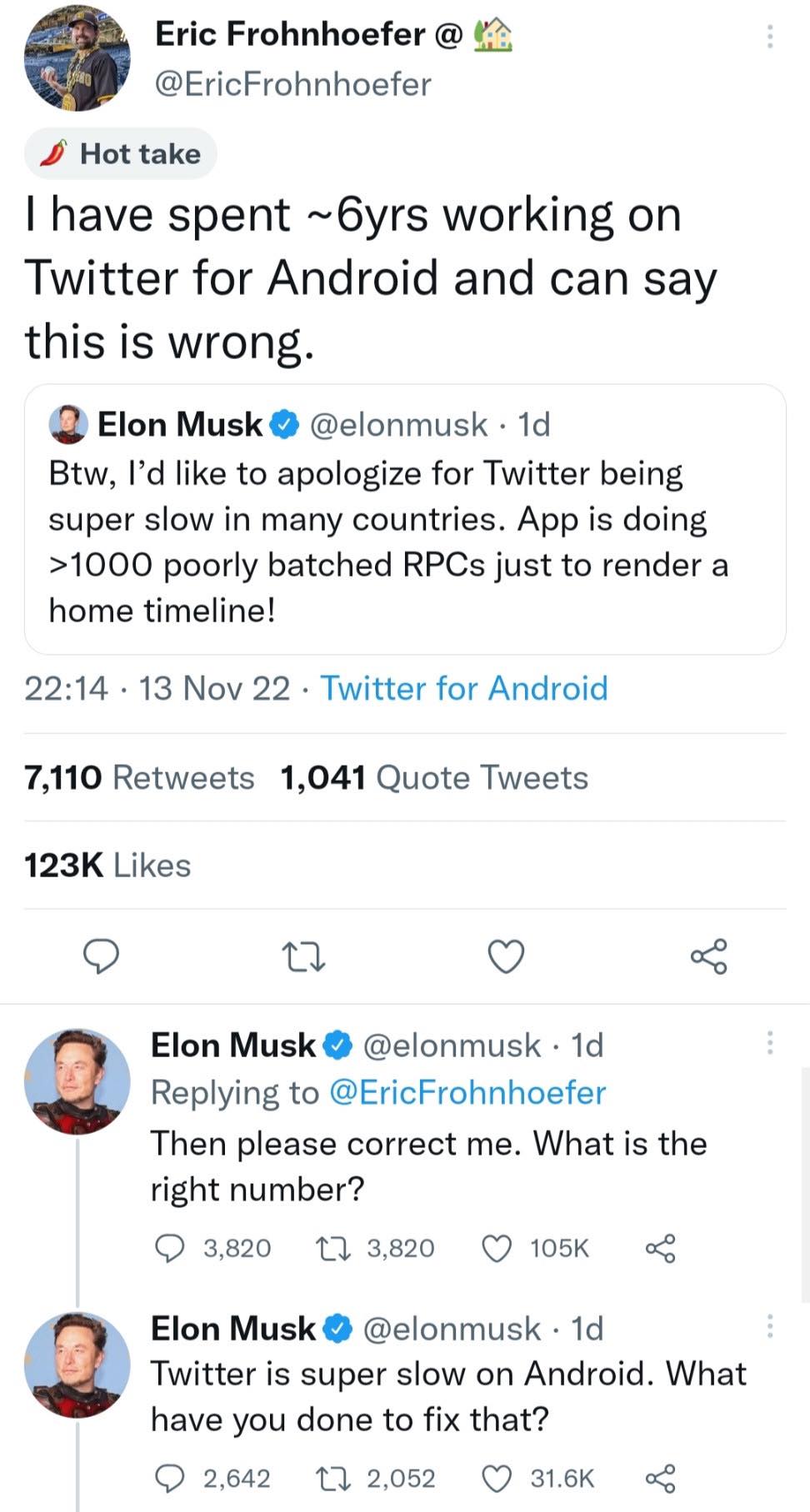Open more options on "Then please correct me" reply
The image size is (810, 1512).
click(x=770, y=1042)
